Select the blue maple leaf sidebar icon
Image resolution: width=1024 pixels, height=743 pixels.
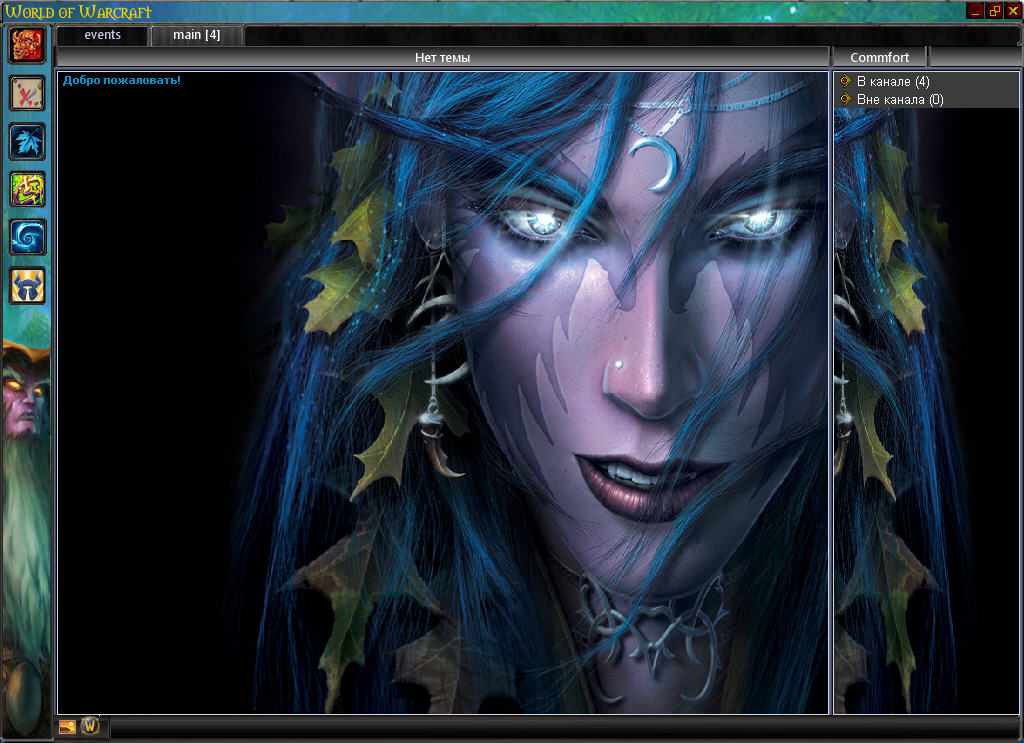[27, 141]
